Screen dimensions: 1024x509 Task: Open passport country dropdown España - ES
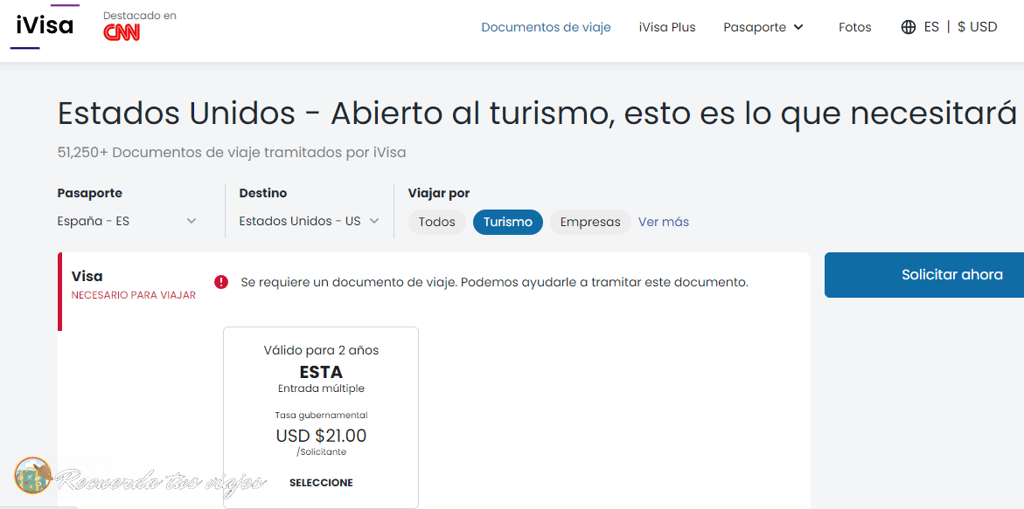click(127, 221)
